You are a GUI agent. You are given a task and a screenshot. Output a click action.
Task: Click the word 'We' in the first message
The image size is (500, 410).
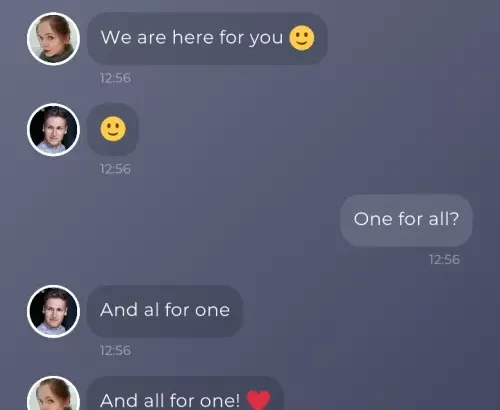coord(116,37)
